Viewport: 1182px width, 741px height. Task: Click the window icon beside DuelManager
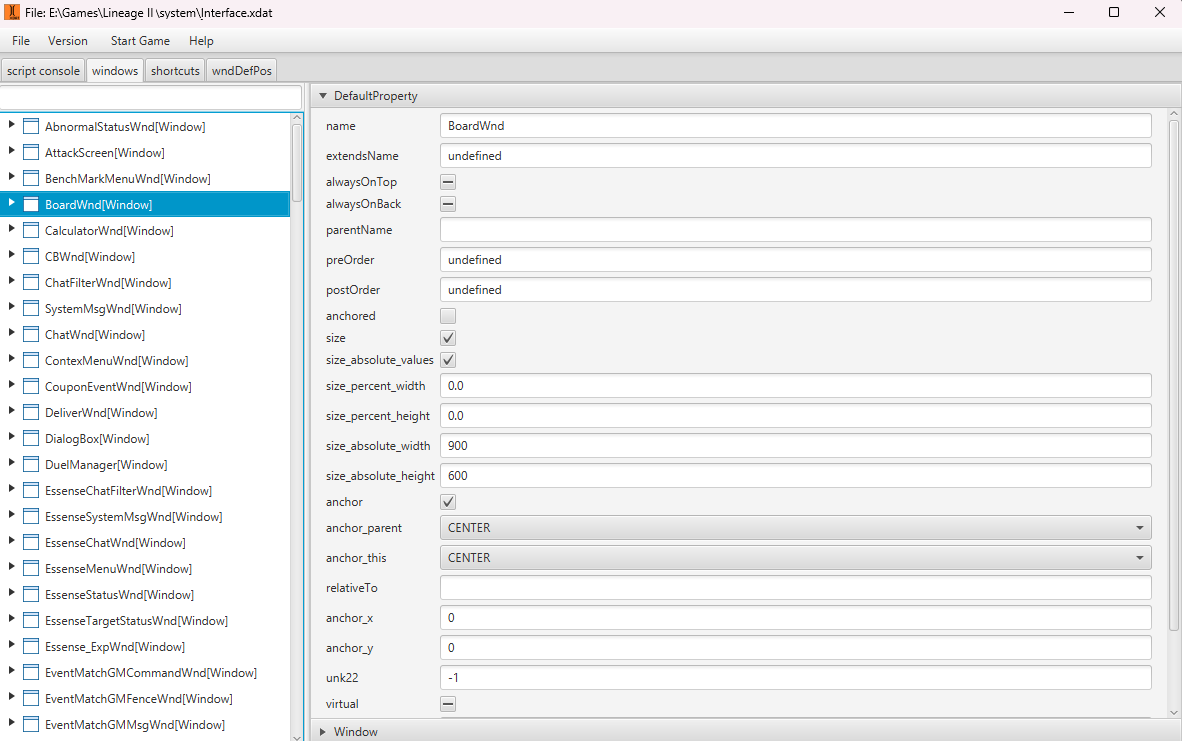[31, 464]
